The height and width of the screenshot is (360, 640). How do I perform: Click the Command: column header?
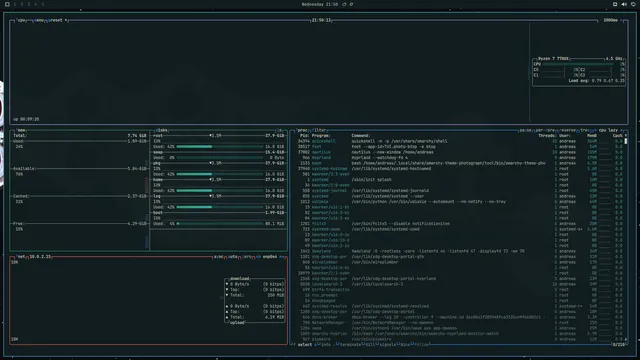[x=360, y=136]
